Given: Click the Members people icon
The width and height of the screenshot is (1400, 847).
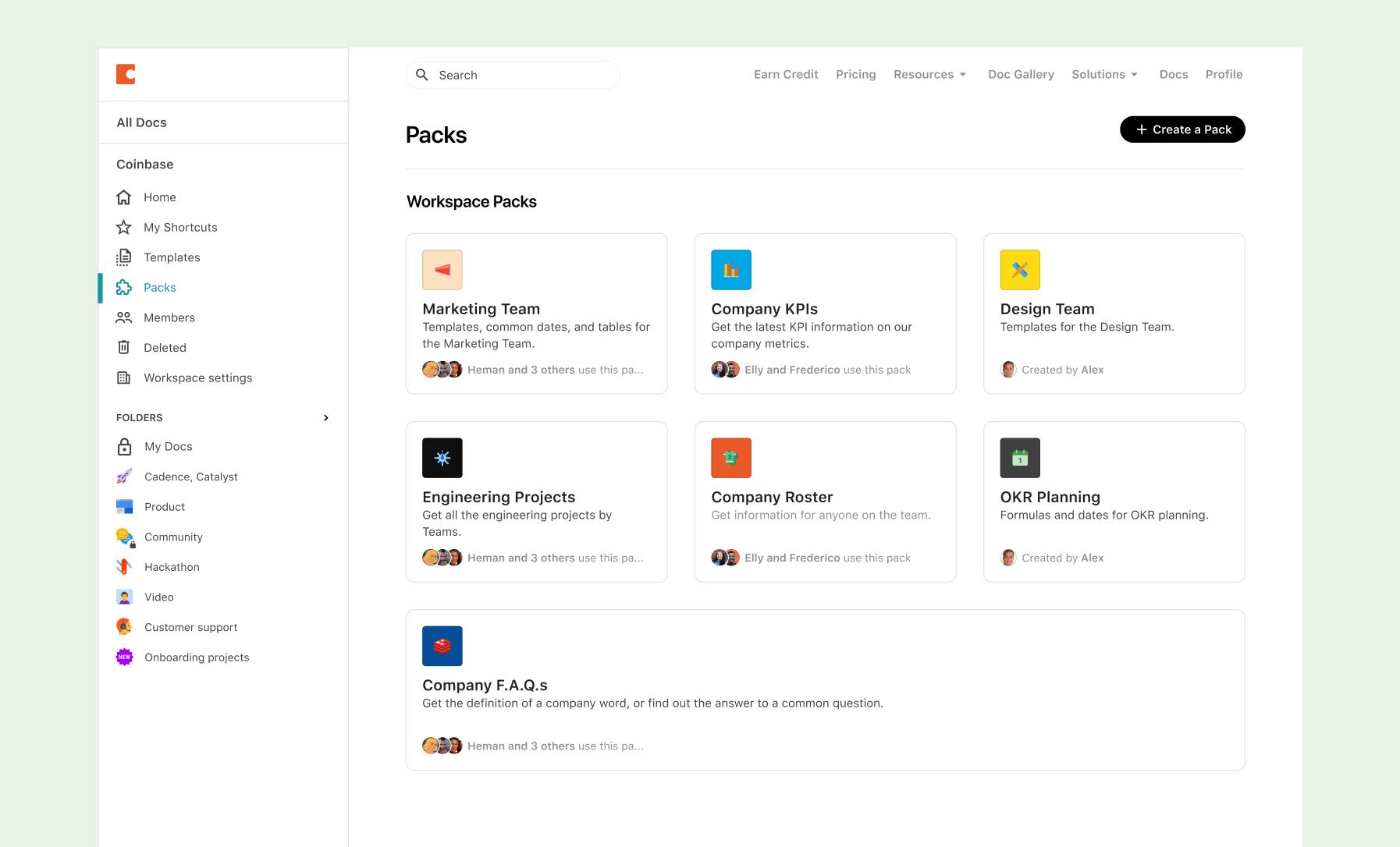Looking at the screenshot, I should tap(123, 317).
